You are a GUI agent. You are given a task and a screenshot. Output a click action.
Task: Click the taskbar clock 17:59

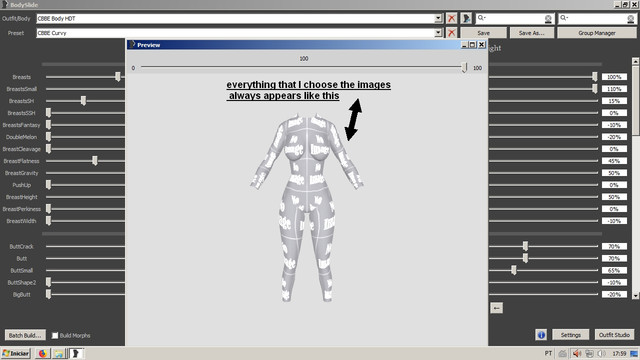tap(619, 353)
